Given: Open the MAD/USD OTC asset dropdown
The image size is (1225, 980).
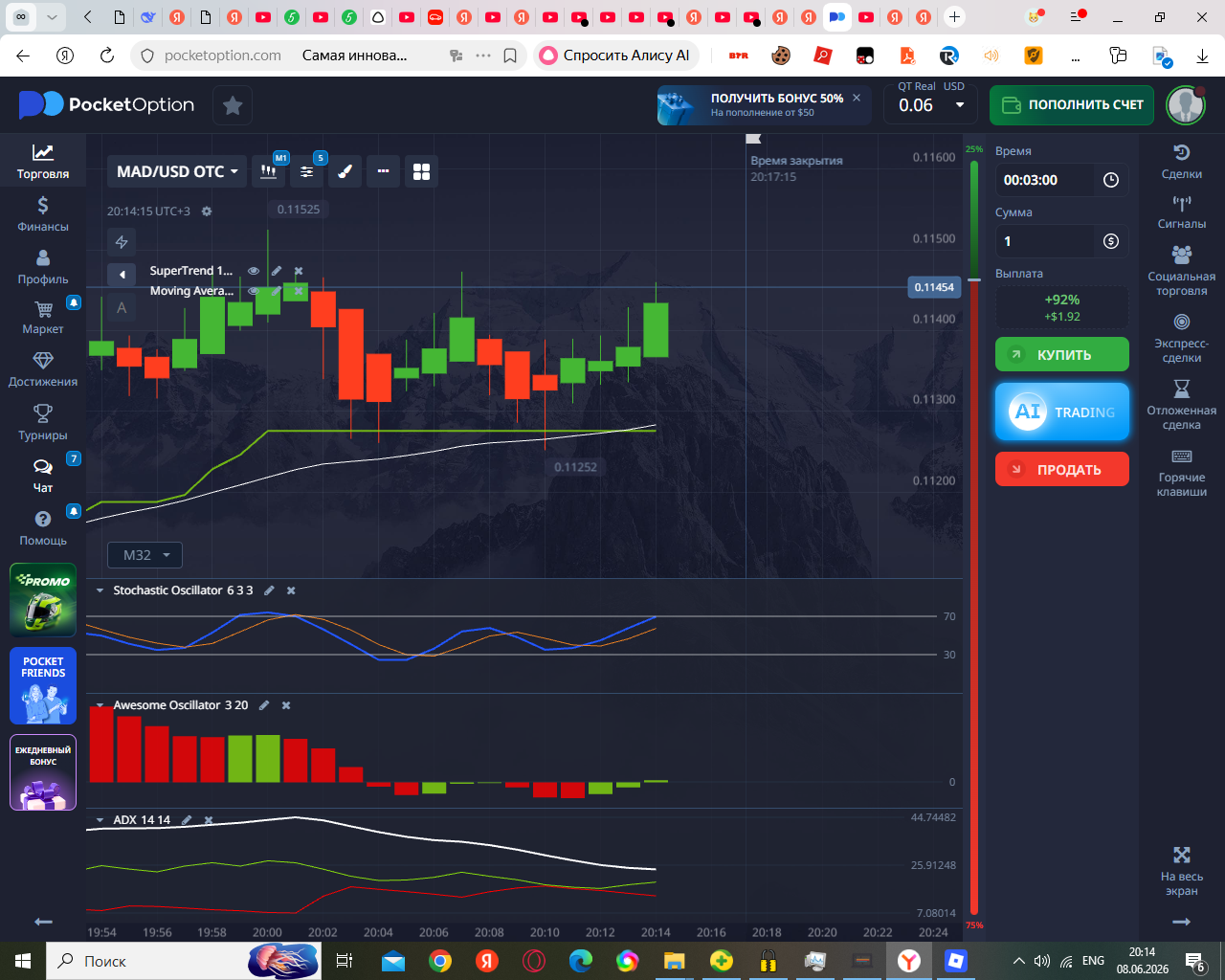Looking at the screenshot, I should 177,171.
